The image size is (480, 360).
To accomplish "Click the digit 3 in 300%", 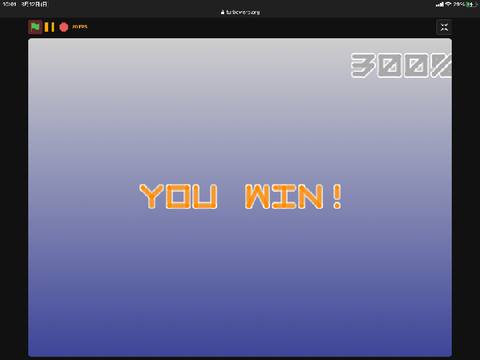I will pos(363,65).
